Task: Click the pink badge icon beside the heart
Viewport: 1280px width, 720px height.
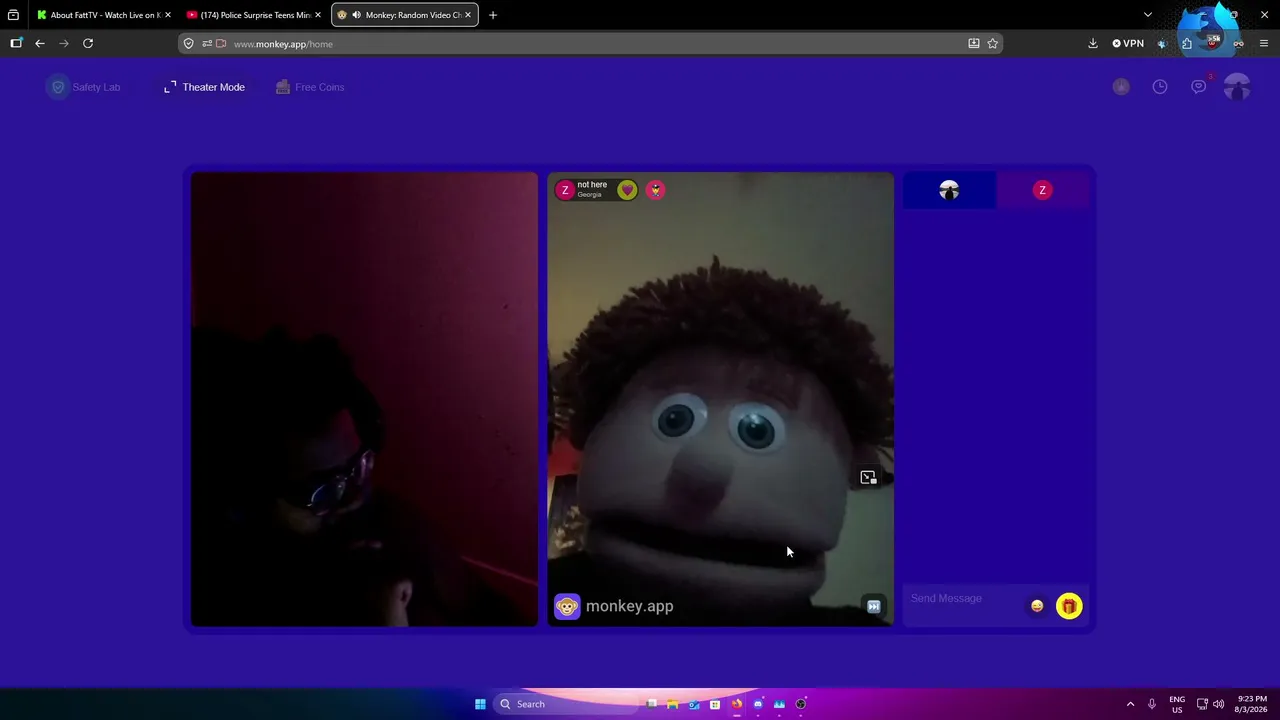Action: [655, 190]
